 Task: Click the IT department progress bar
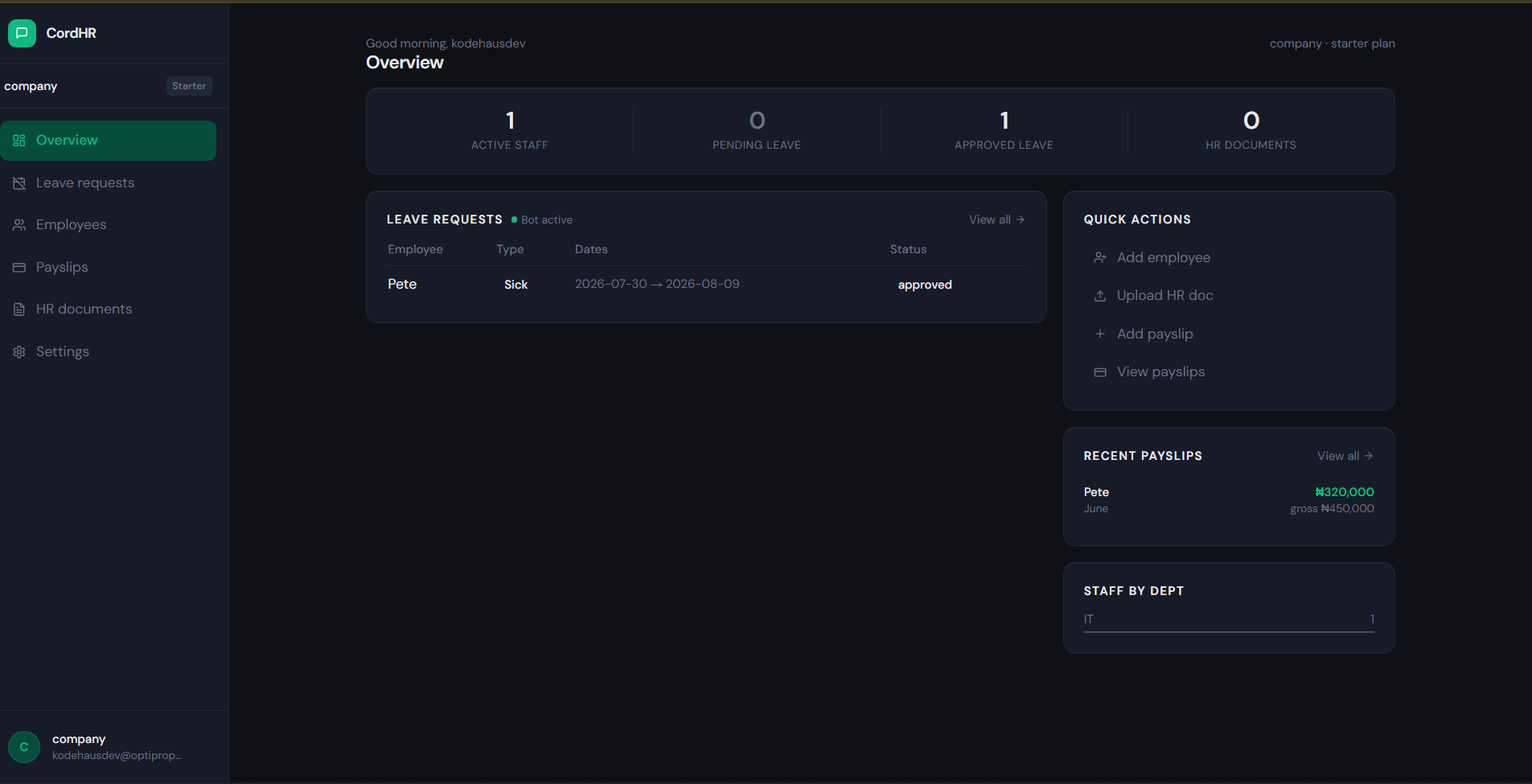tap(1229, 632)
